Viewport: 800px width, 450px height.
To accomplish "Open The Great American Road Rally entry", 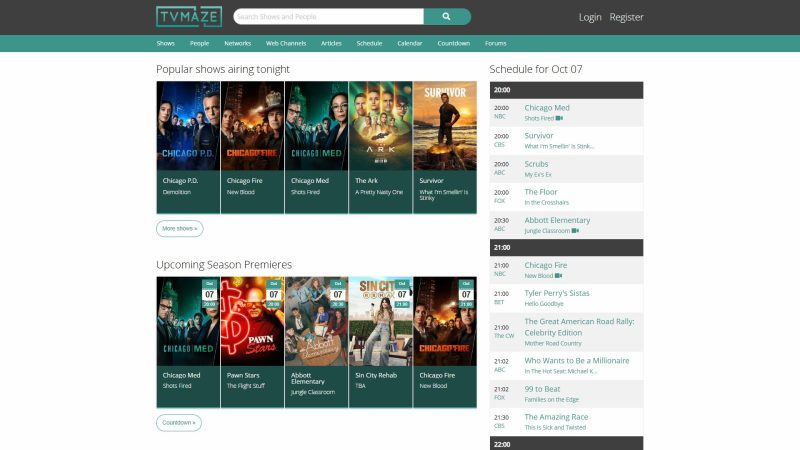I will (x=579, y=327).
